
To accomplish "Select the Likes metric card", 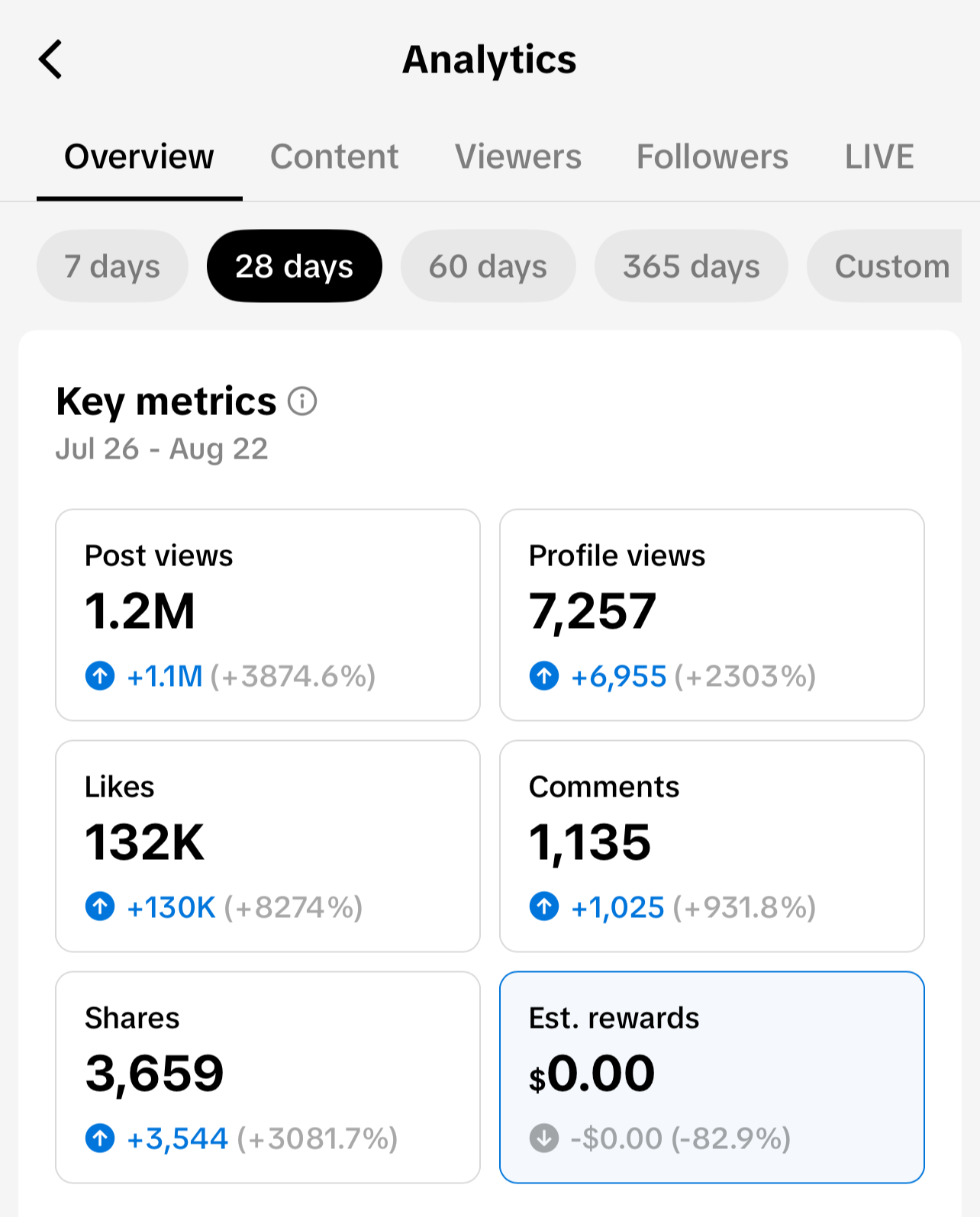I will tap(268, 846).
